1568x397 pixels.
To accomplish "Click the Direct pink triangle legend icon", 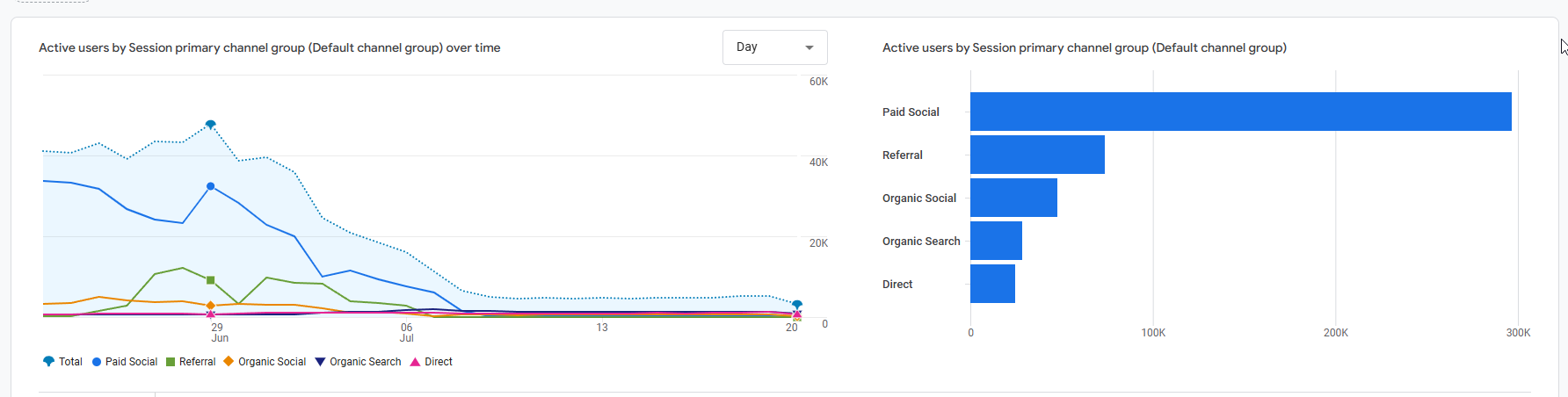I will [415, 362].
